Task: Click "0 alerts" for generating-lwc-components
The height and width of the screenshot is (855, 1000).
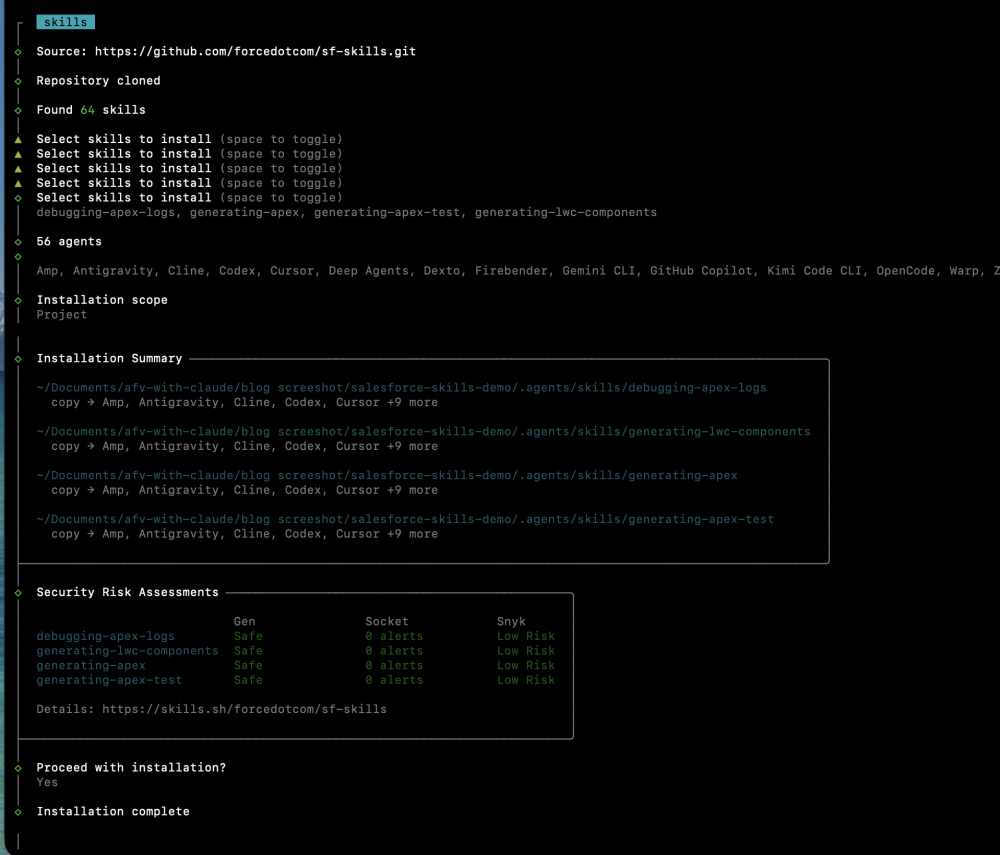Action: click(394, 651)
